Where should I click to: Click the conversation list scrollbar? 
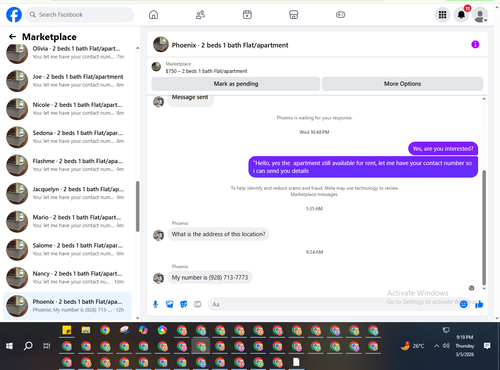137,206
